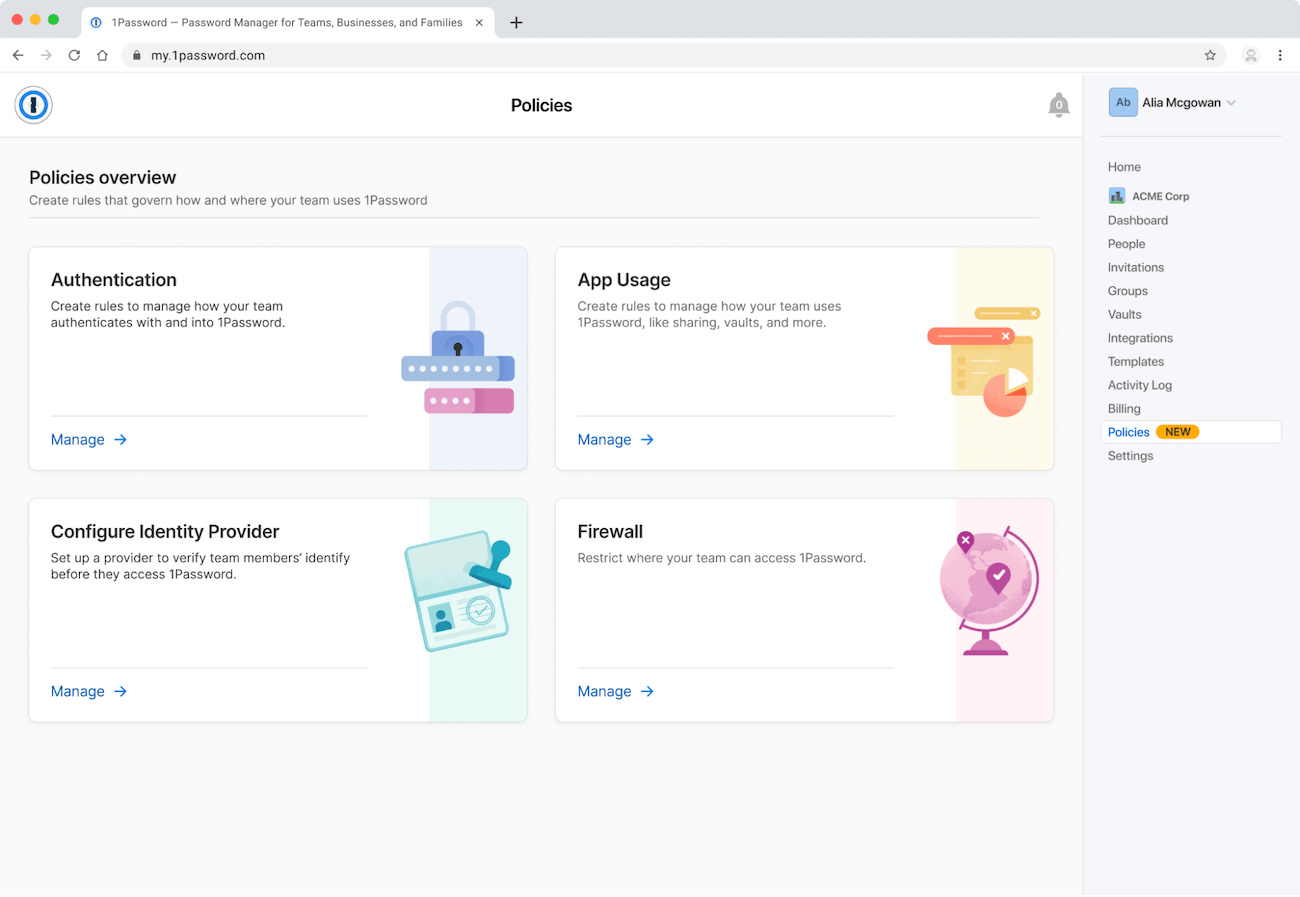
Task: Click inside the address bar
Action: point(400,55)
